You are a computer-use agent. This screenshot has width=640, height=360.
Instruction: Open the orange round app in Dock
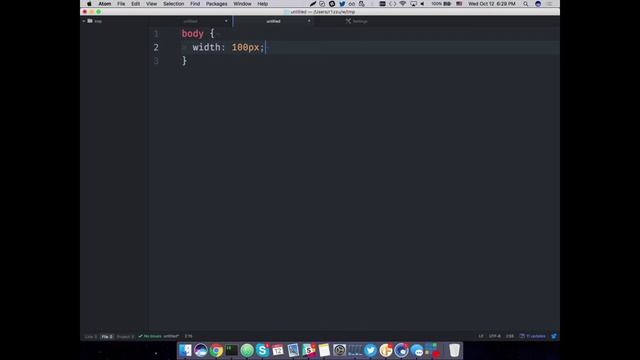click(386, 350)
